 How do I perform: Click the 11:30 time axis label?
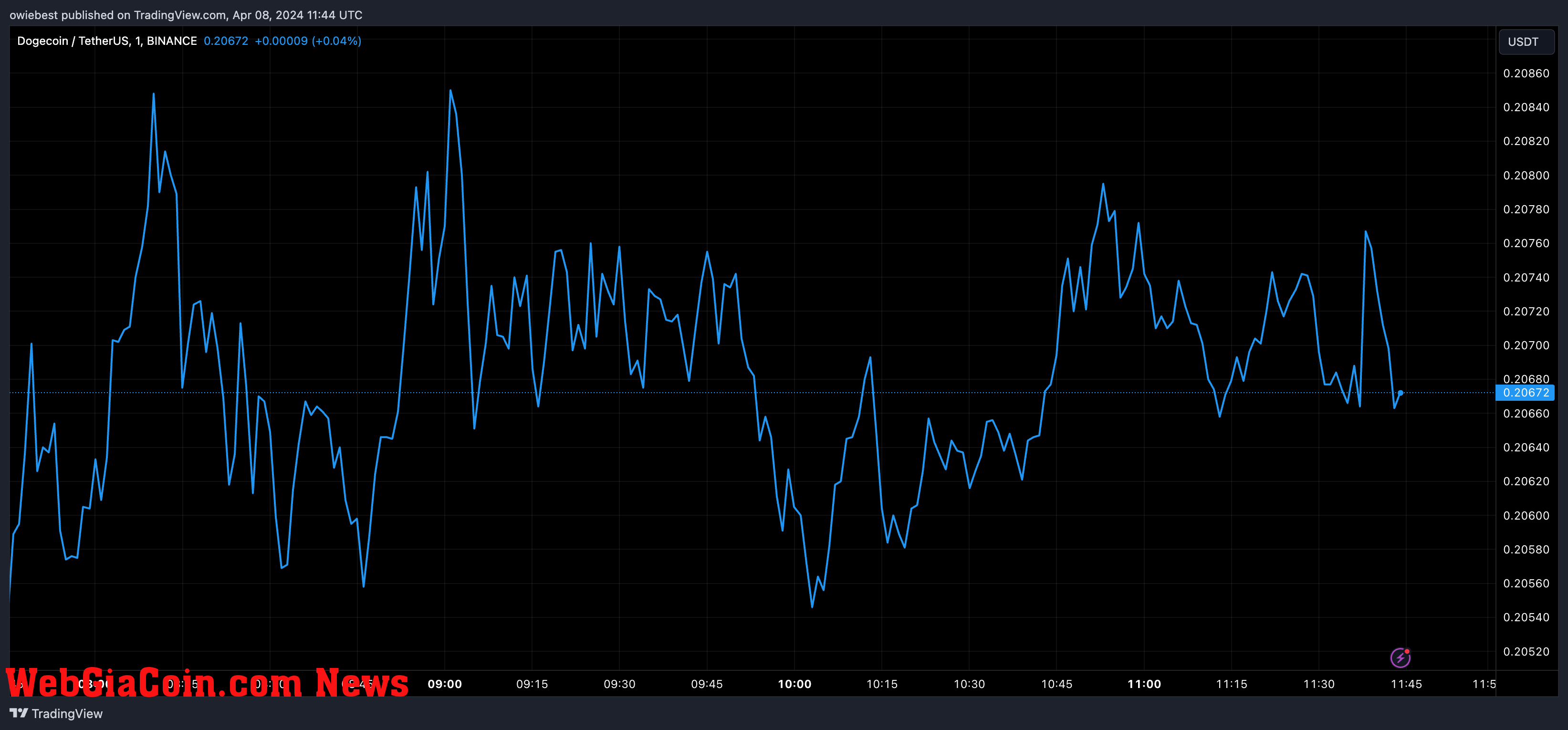(1319, 684)
